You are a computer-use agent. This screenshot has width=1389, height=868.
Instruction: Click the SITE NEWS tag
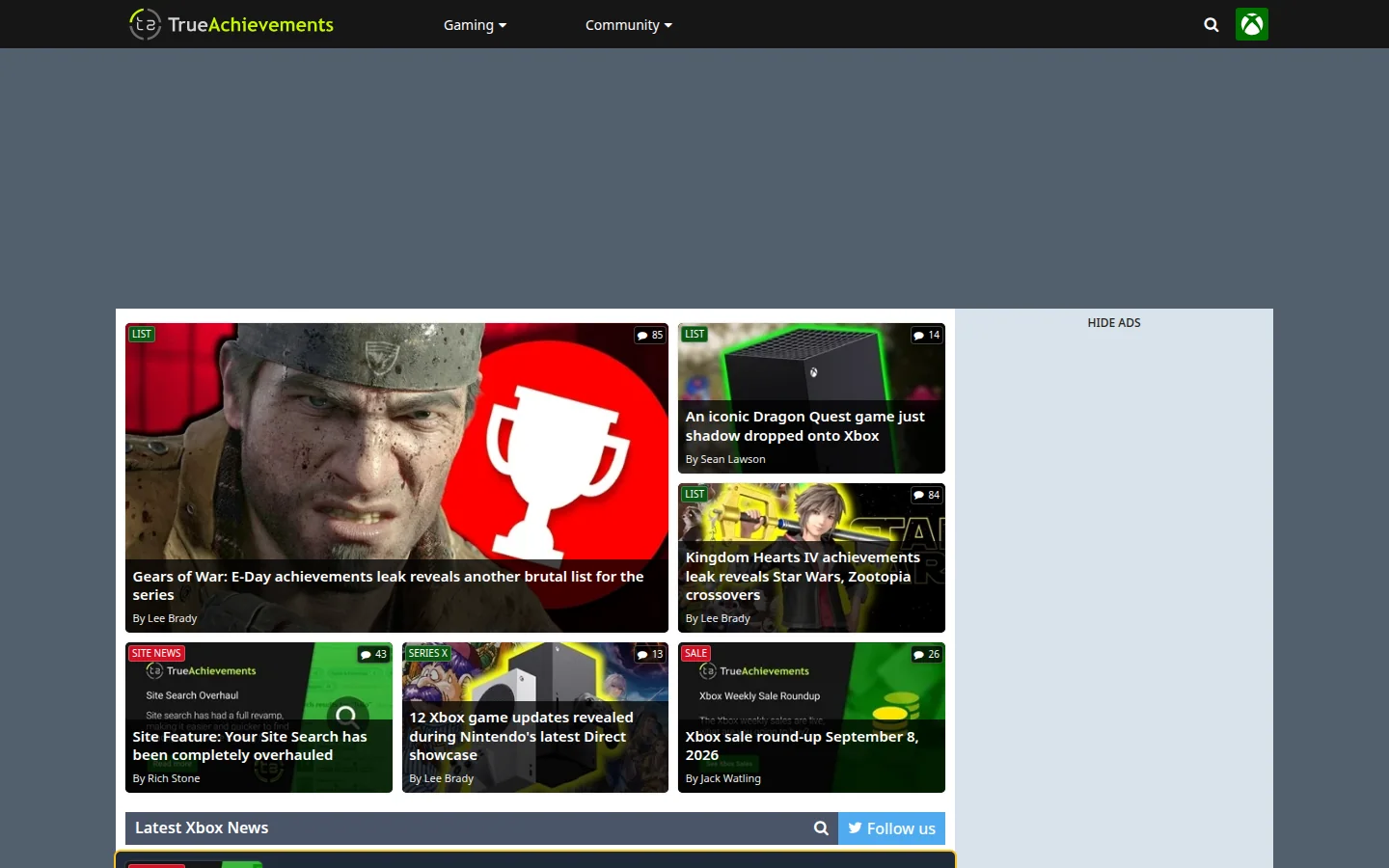coord(156,653)
